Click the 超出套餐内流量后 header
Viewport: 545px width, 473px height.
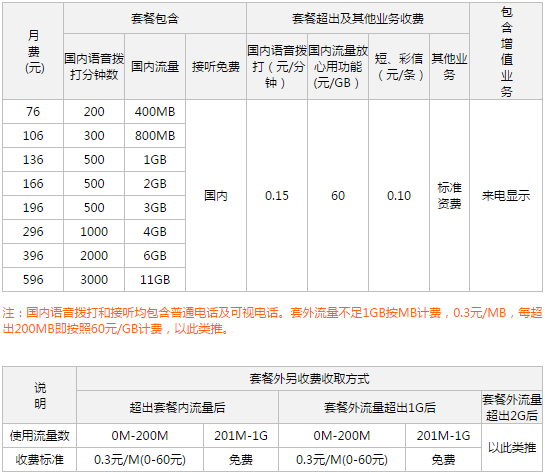(178, 407)
